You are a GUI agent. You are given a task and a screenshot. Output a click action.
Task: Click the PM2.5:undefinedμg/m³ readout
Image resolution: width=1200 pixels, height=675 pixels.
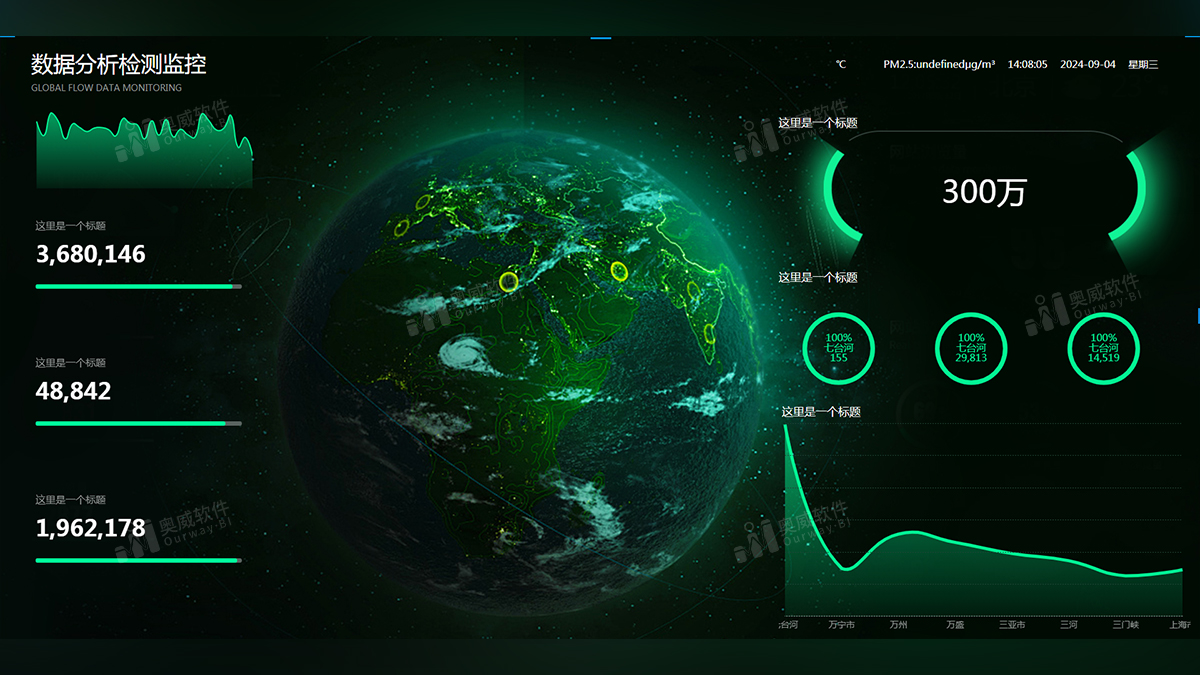[x=939, y=64]
